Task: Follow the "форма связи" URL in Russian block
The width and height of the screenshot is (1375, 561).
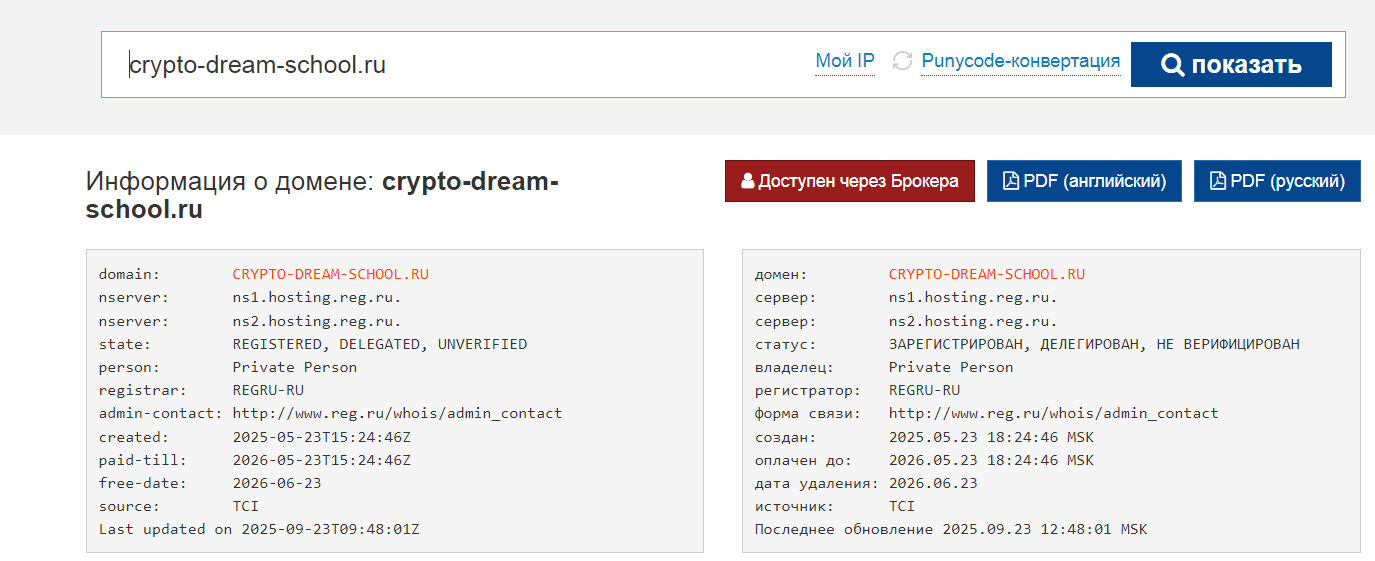Action: click(x=1053, y=413)
